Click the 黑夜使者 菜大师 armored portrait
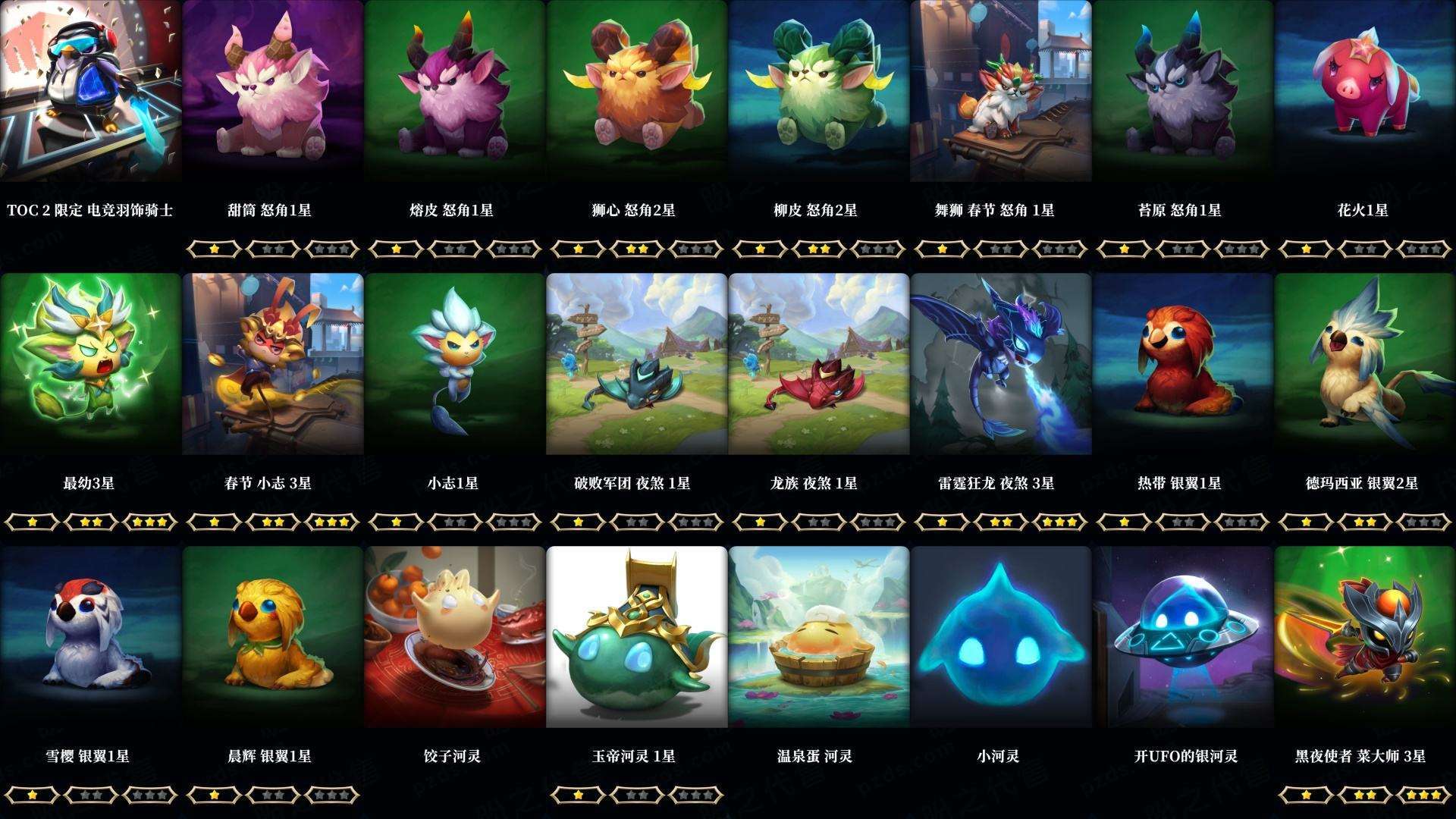Screen dimensions: 1456x819 coord(1365,637)
